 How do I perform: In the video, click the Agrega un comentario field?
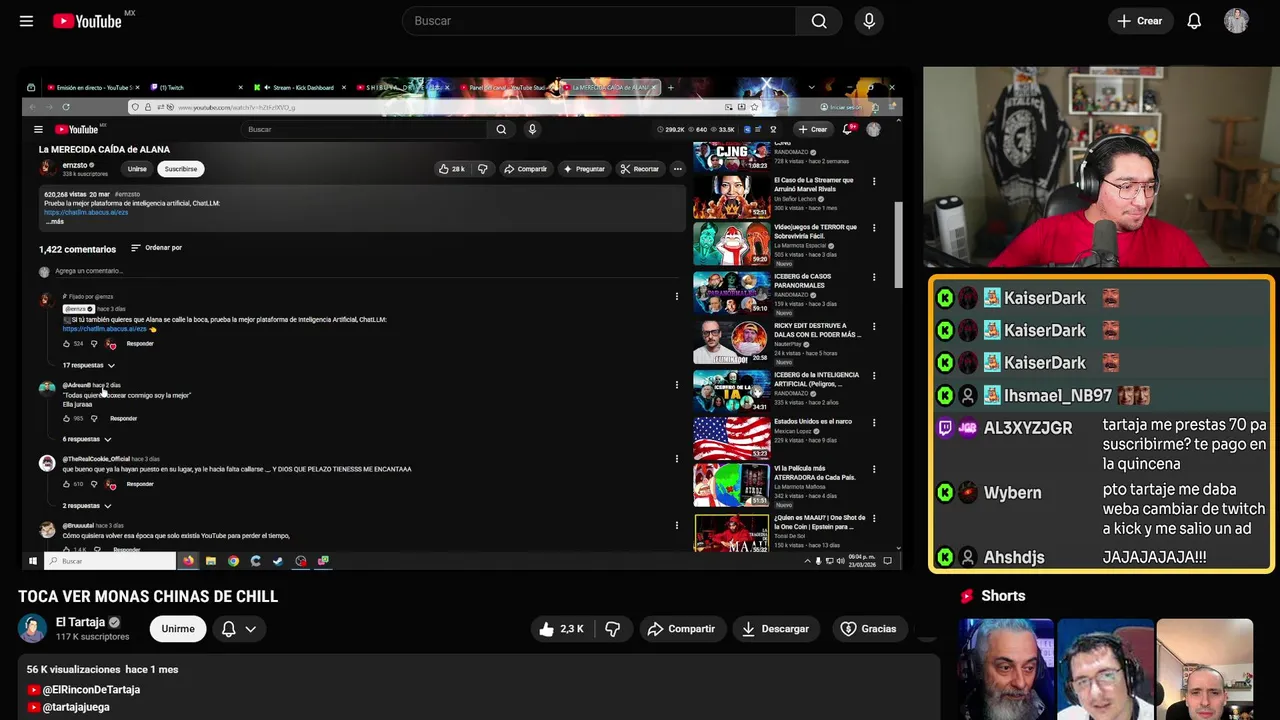(368, 271)
